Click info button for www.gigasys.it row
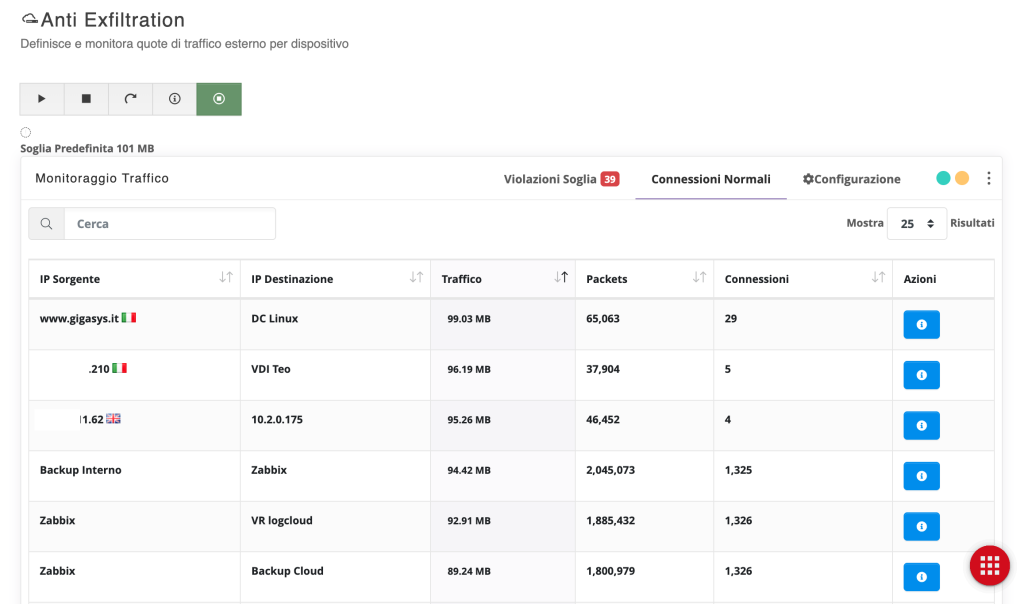 (x=921, y=325)
